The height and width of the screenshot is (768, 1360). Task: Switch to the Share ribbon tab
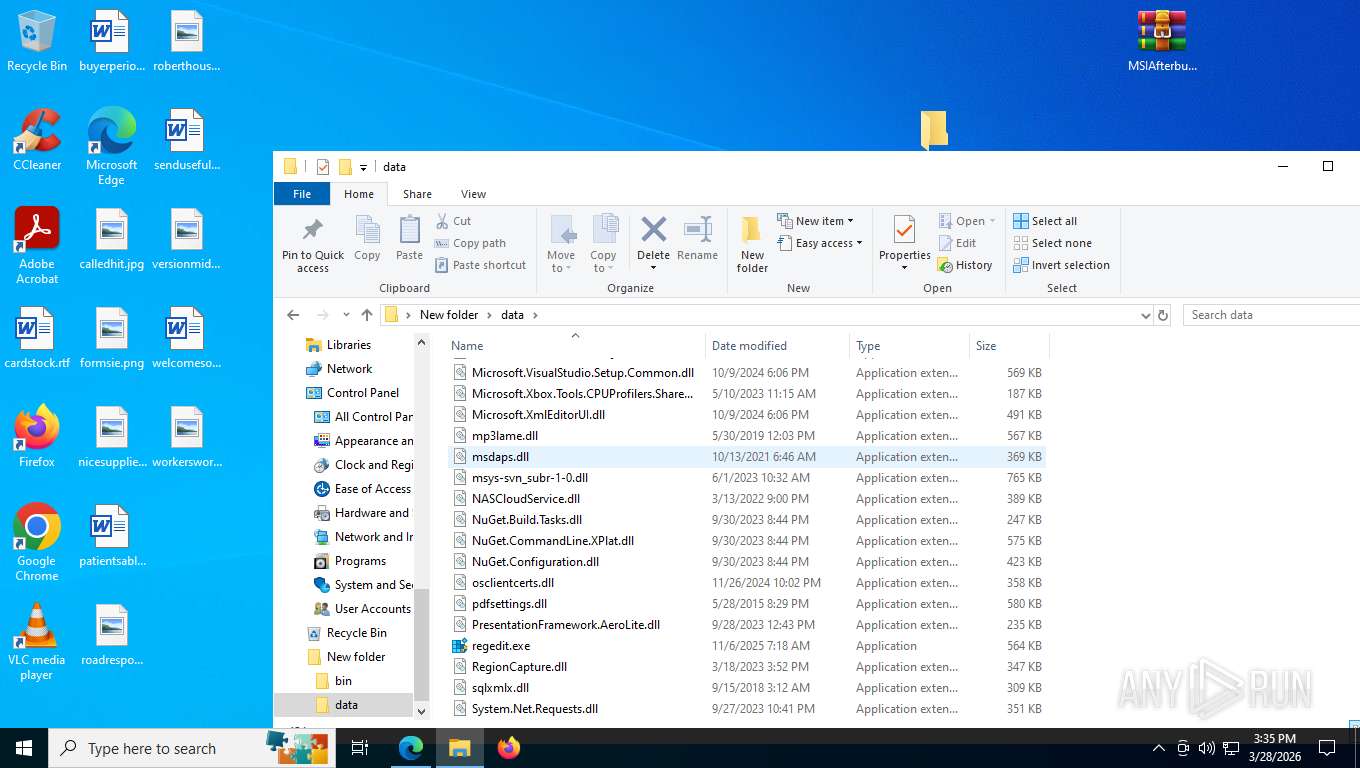click(x=417, y=194)
